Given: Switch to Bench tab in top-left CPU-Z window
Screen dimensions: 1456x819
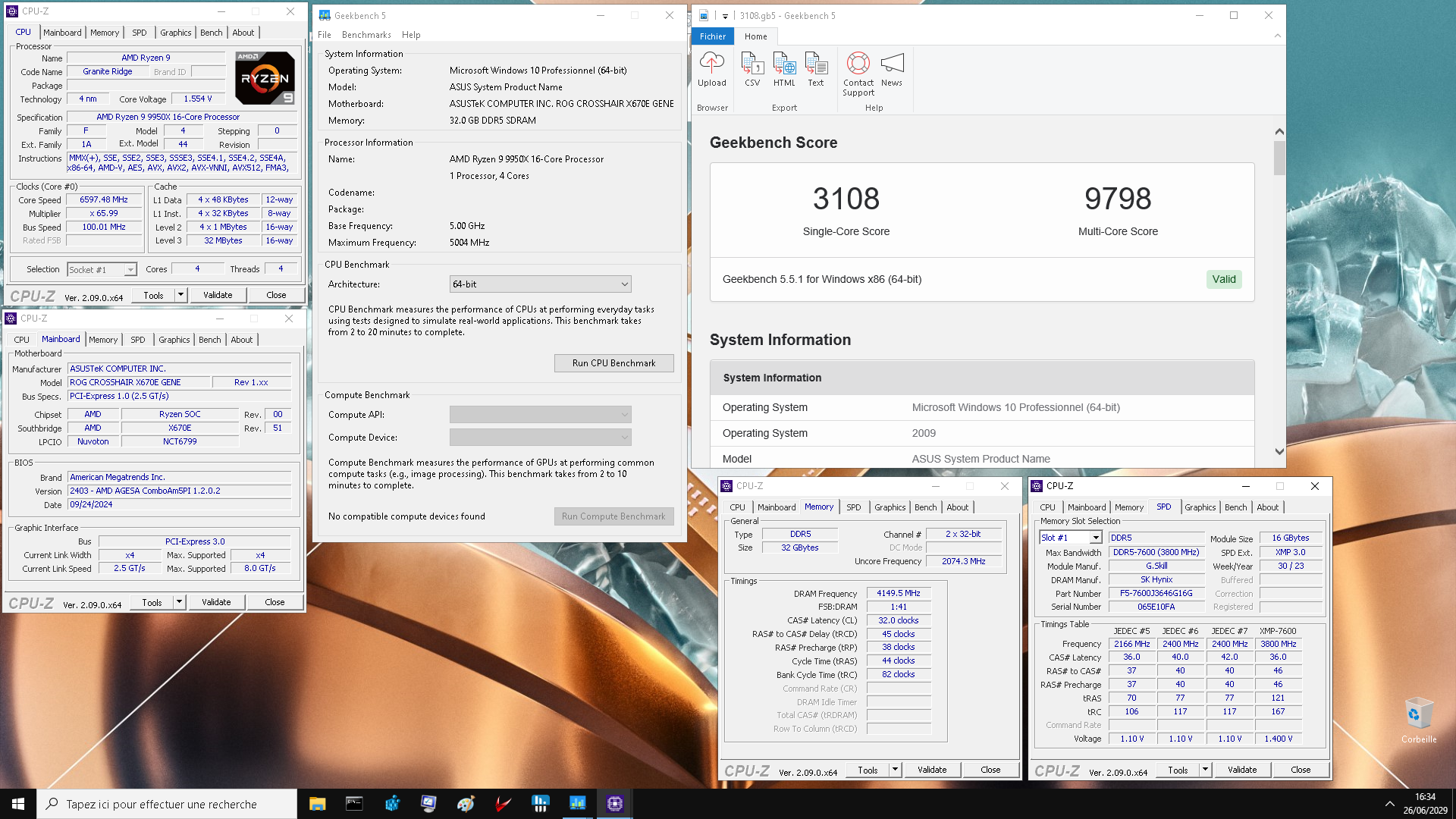Looking at the screenshot, I should coord(211,33).
